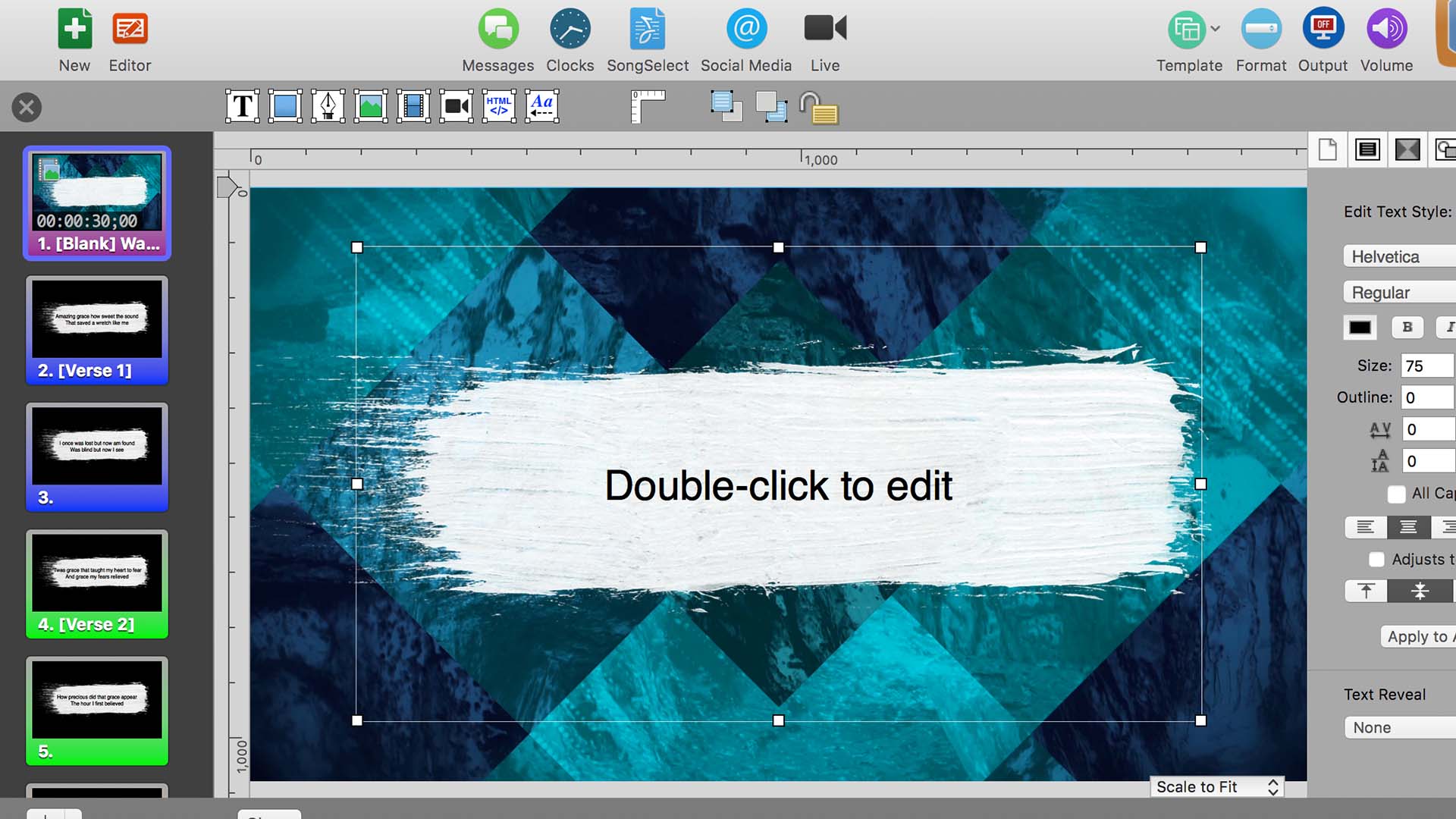Align text center
The height and width of the screenshot is (819, 1456).
point(1408,527)
